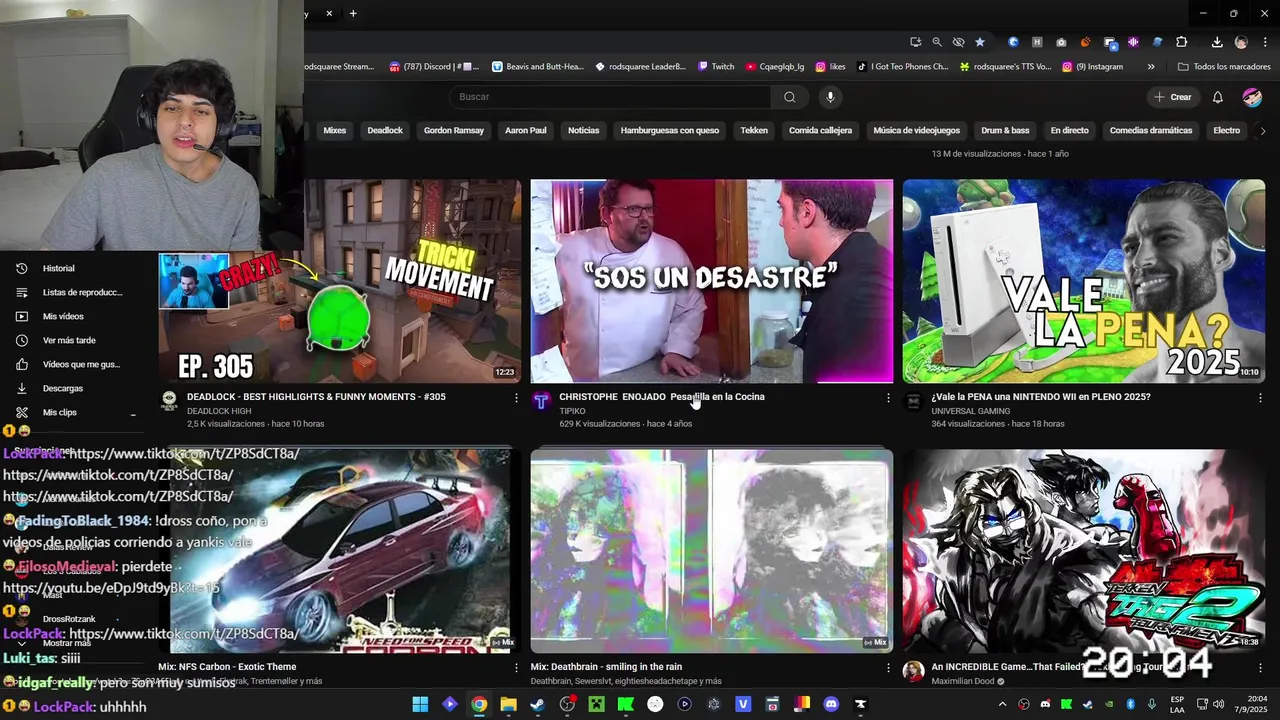Open options menu for Nintendo Wii video
The width and height of the screenshot is (1280, 720).
(1260, 398)
